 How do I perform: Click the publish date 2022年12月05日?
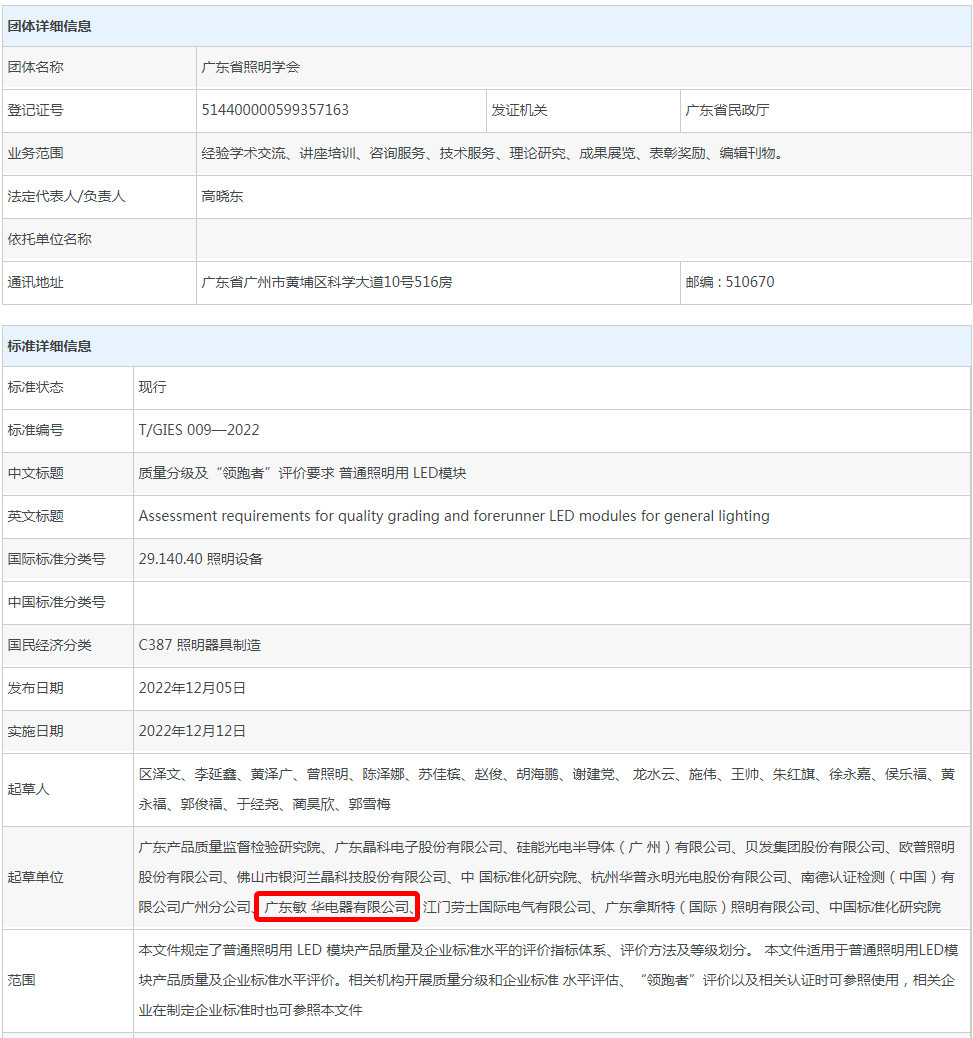(x=192, y=688)
